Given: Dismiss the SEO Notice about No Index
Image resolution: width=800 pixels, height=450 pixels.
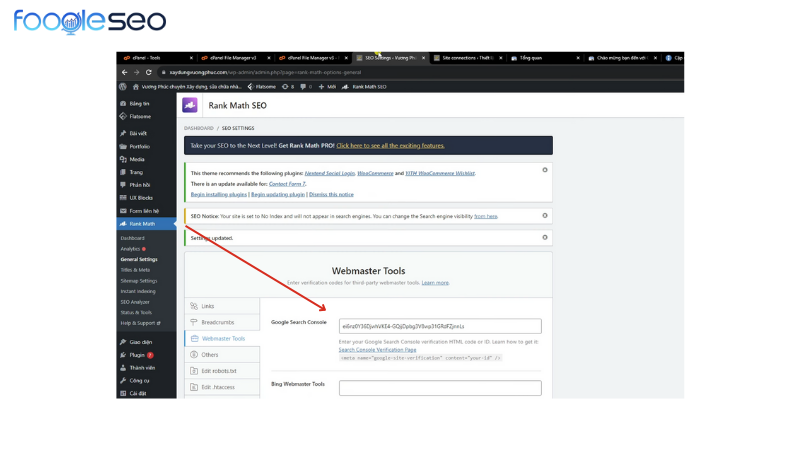Looking at the screenshot, I should pyautogui.click(x=545, y=215).
